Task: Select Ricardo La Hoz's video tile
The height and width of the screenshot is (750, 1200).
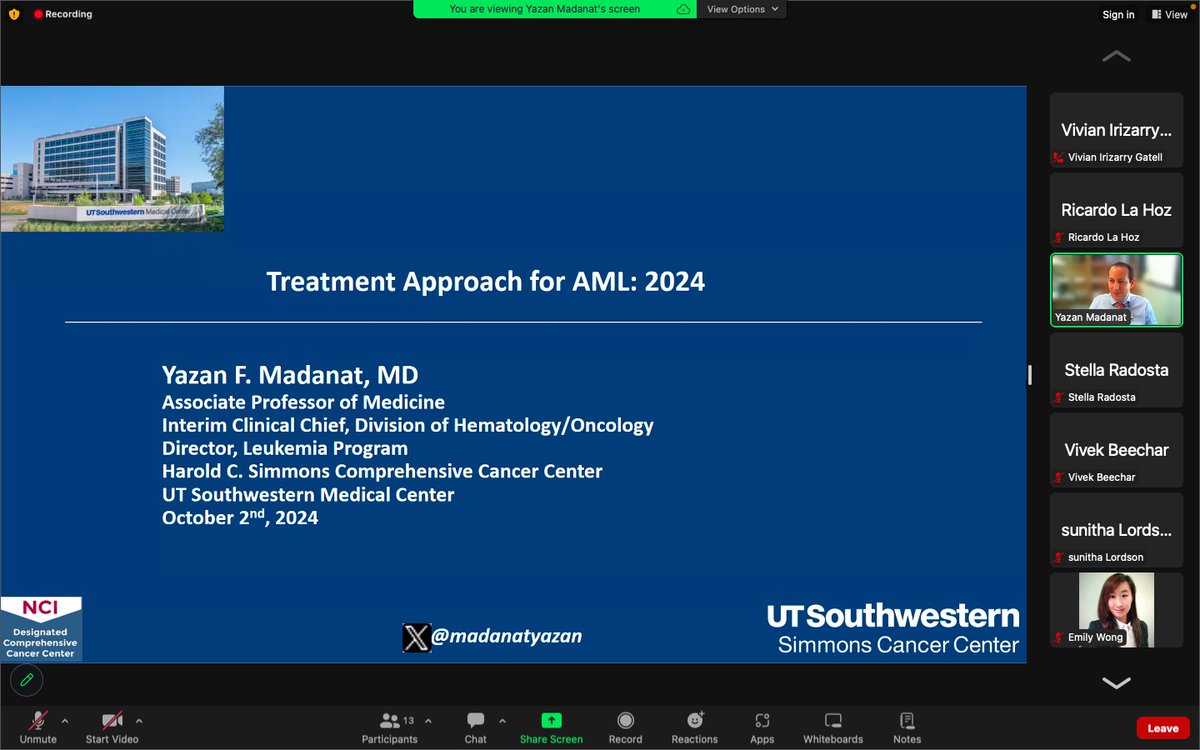Action: [1116, 209]
